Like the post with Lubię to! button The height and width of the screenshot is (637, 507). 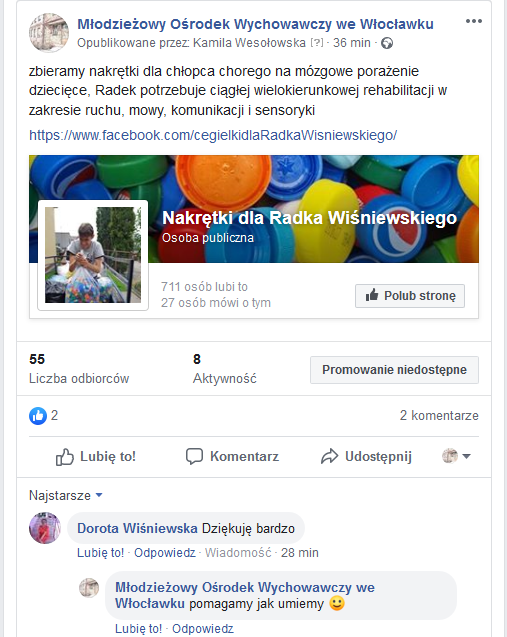[x=96, y=457]
